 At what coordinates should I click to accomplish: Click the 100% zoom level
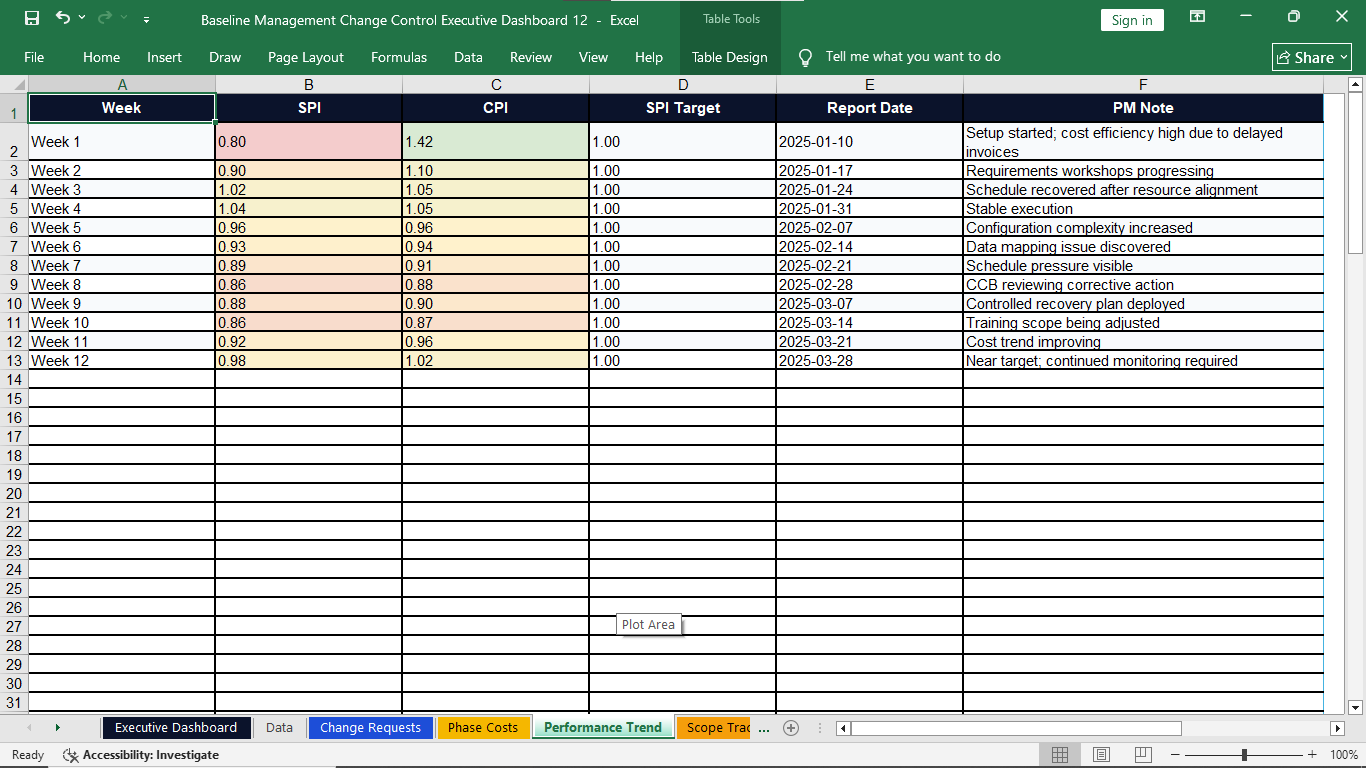[1344, 755]
